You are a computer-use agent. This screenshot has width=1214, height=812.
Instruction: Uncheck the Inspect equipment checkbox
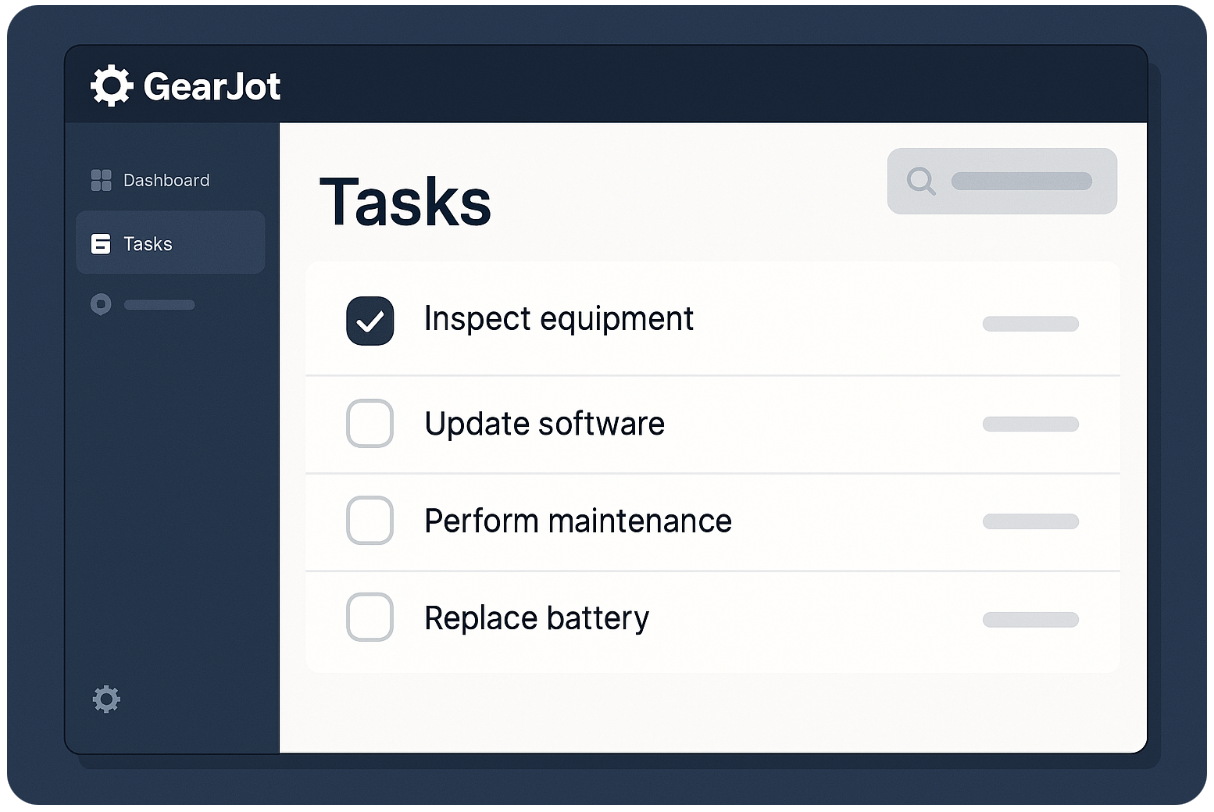pyautogui.click(x=370, y=321)
